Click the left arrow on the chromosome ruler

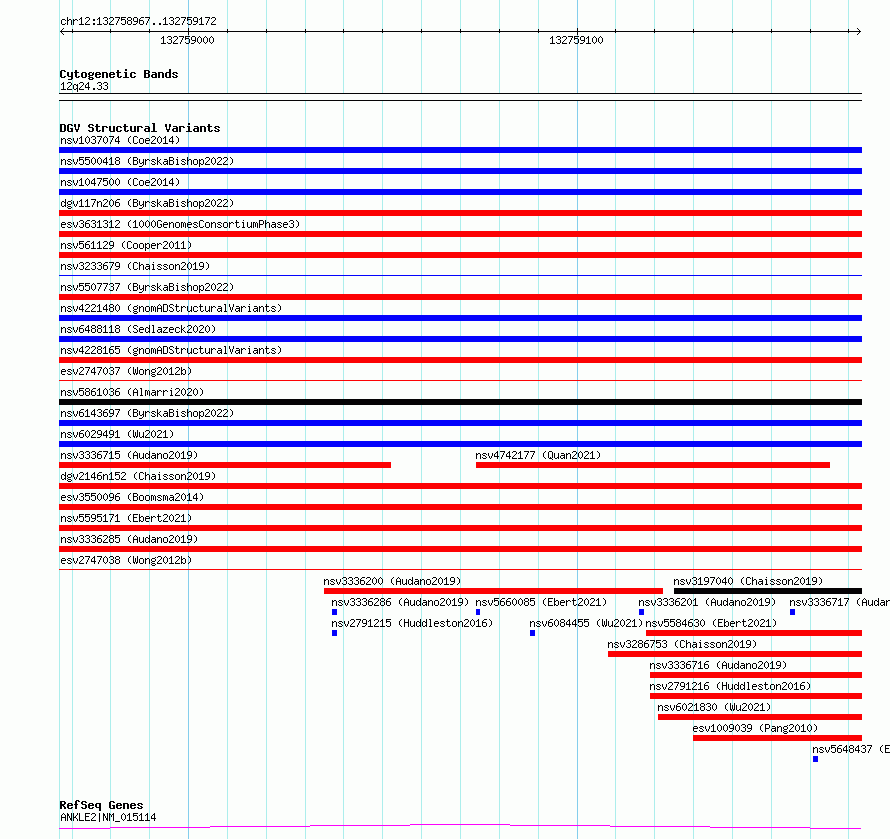[62, 32]
